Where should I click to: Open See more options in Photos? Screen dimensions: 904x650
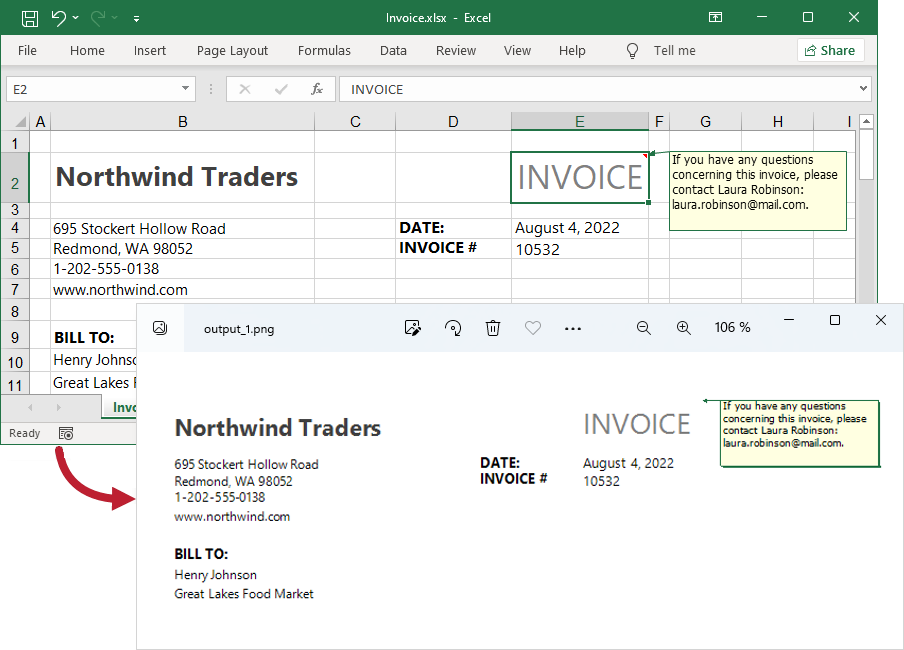pos(573,328)
